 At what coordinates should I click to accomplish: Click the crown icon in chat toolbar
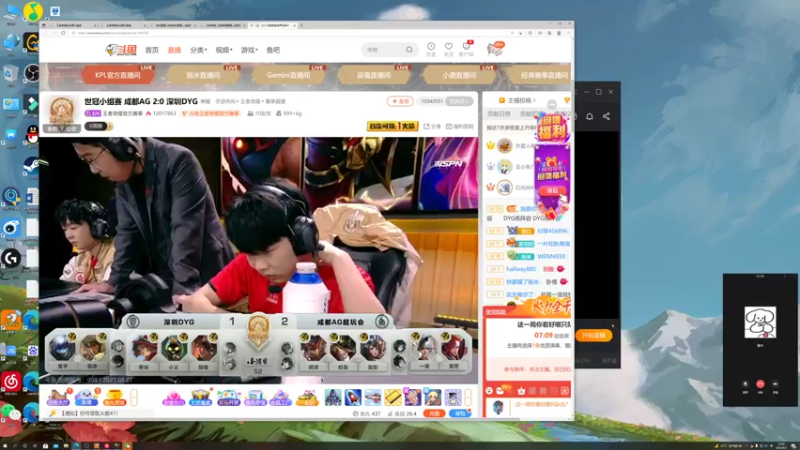[x=521, y=391]
